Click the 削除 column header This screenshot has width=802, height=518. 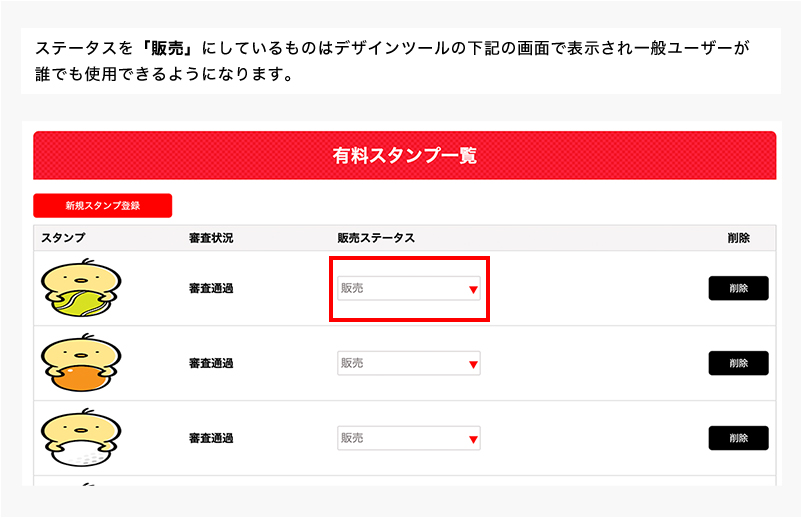[x=738, y=238]
